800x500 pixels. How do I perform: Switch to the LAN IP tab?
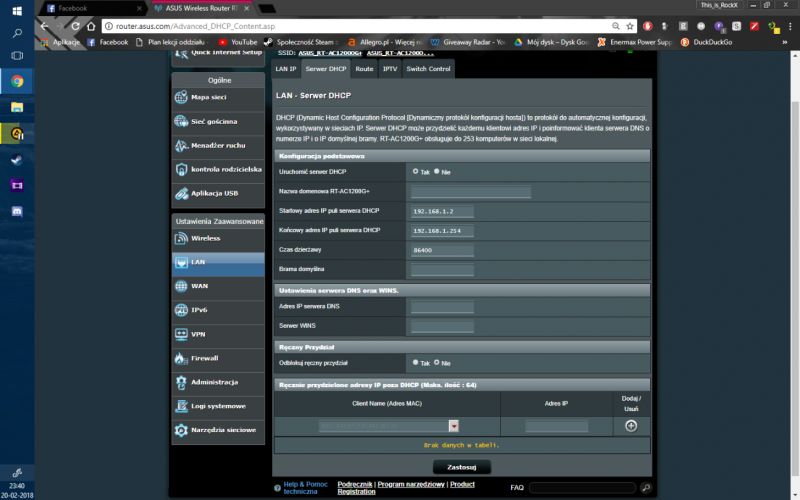(286, 69)
